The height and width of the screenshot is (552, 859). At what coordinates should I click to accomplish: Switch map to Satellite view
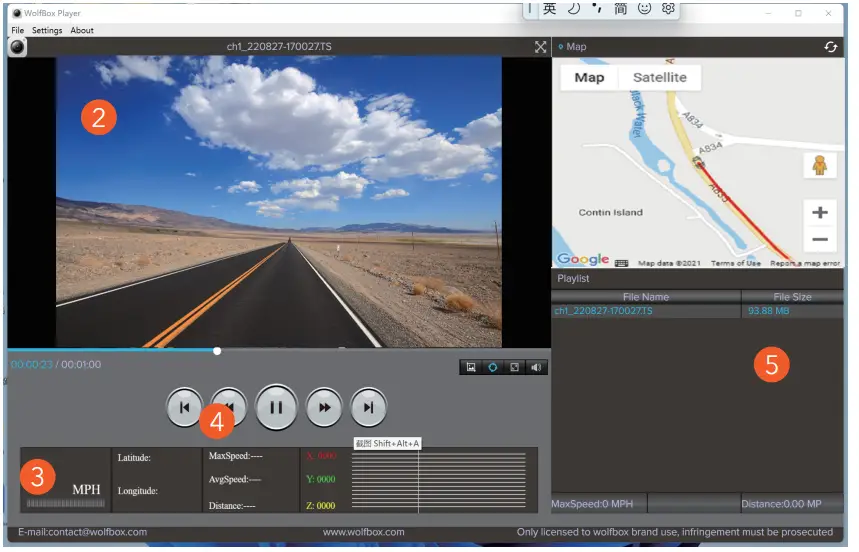pyautogui.click(x=660, y=78)
